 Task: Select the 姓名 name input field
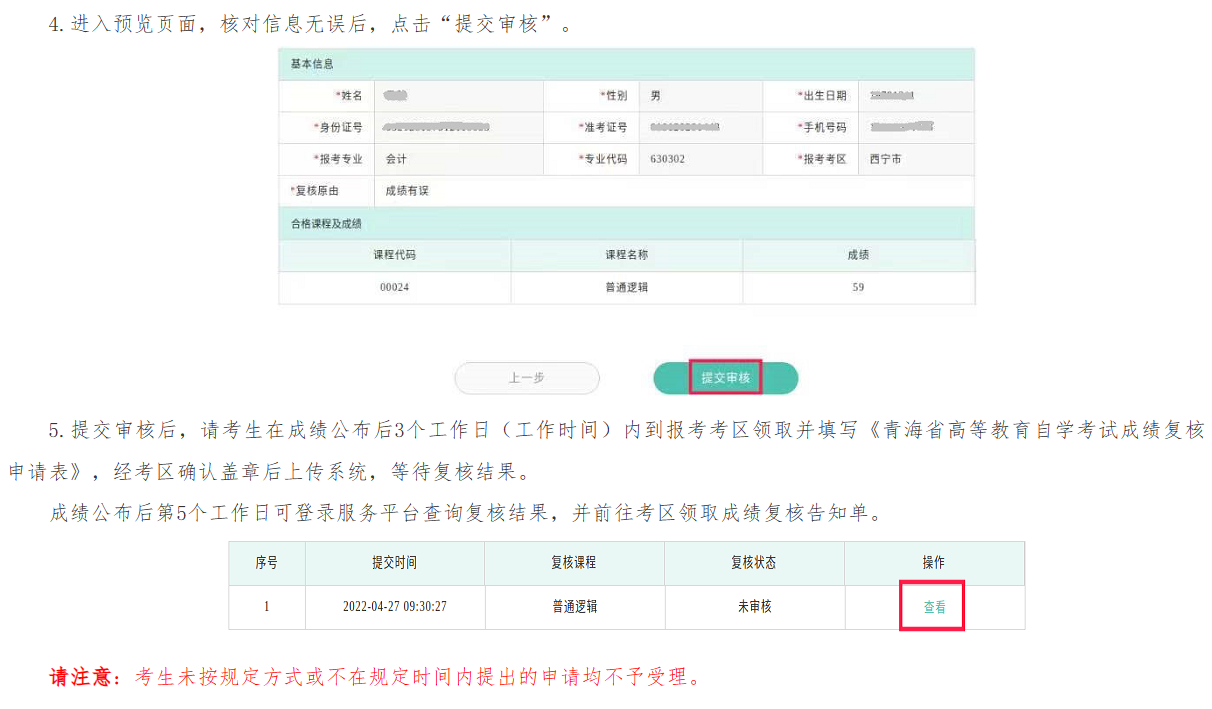(458, 96)
